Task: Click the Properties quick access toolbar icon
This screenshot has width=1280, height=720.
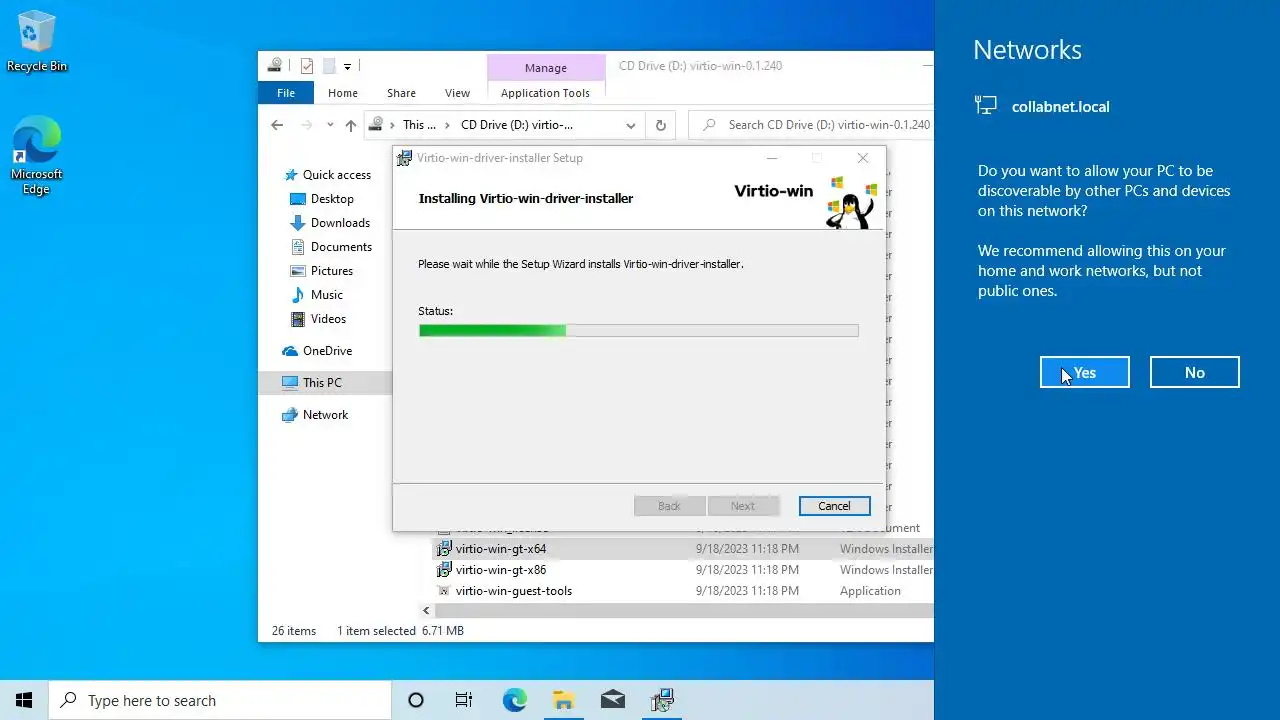Action: tap(307, 66)
